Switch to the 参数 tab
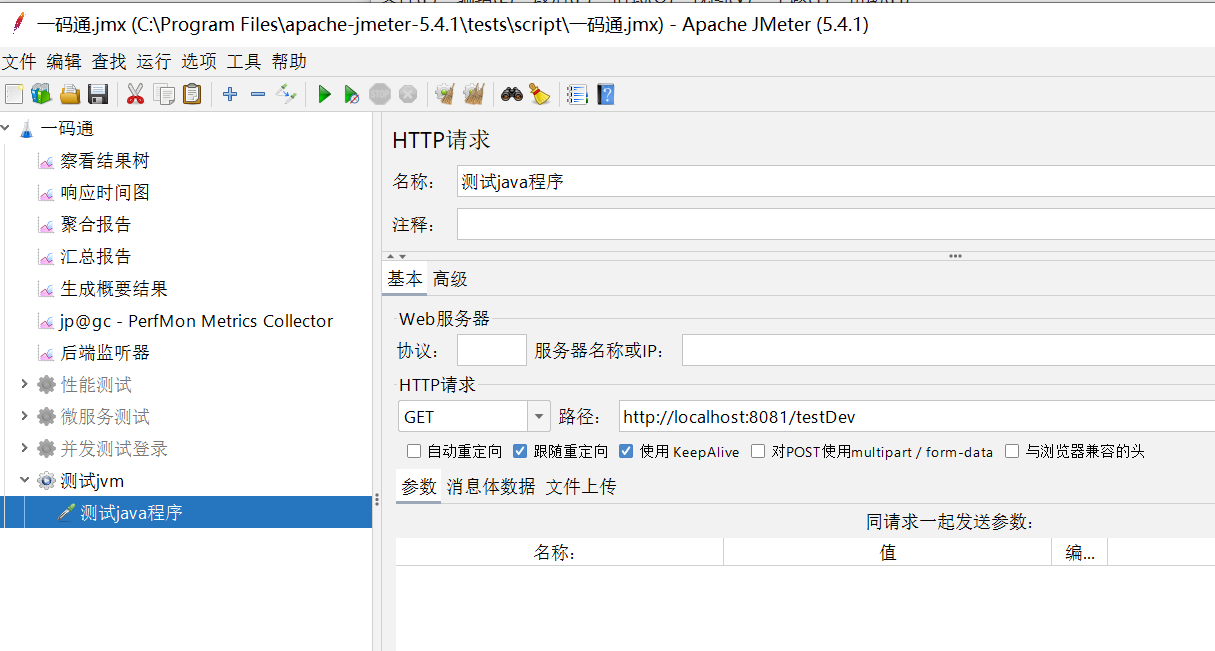 419,487
